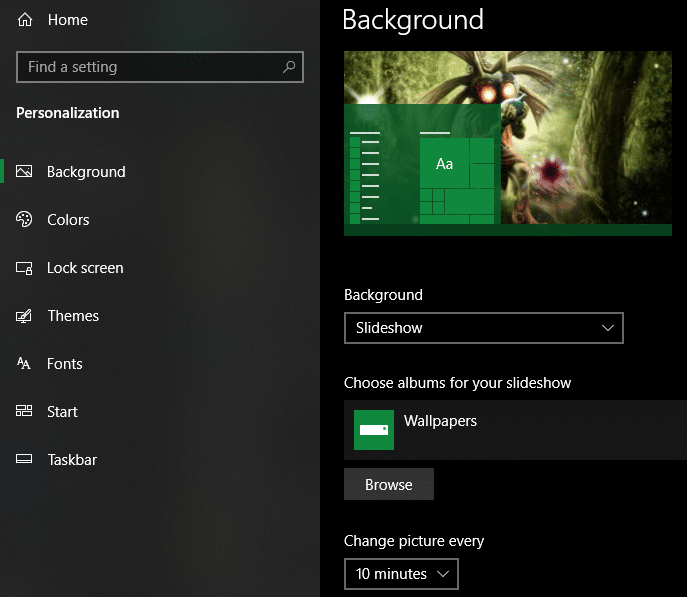Click the Browse button
Viewport: 687px width, 597px height.
(389, 484)
